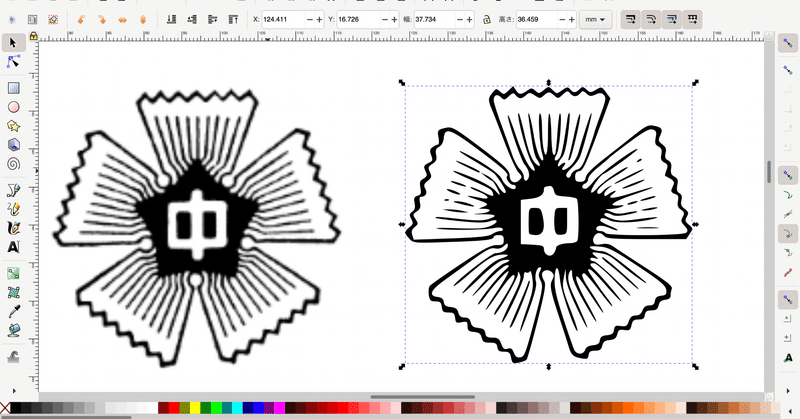Raise selection to top
The width and height of the screenshot is (800, 419).
point(233,19)
